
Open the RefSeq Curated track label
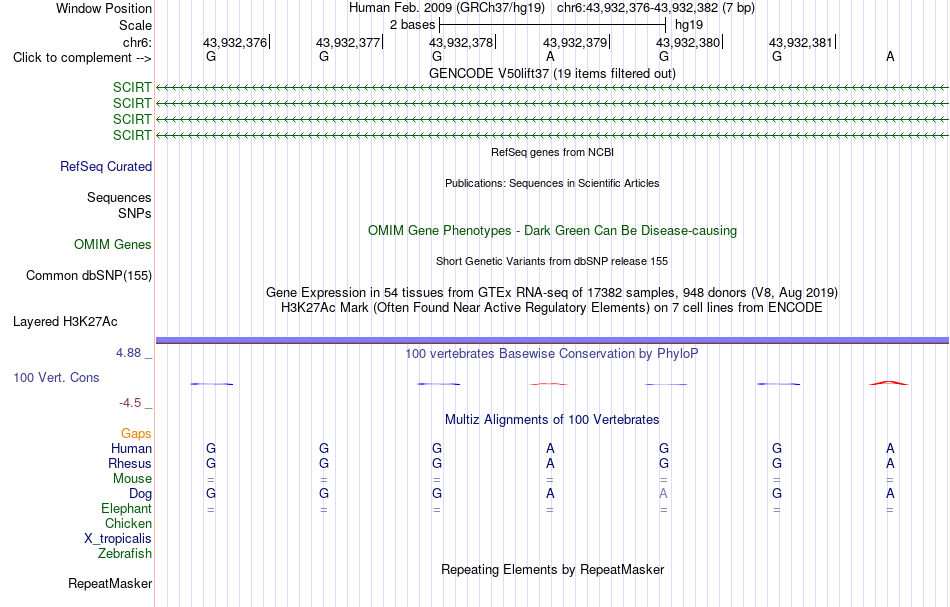[105, 167]
